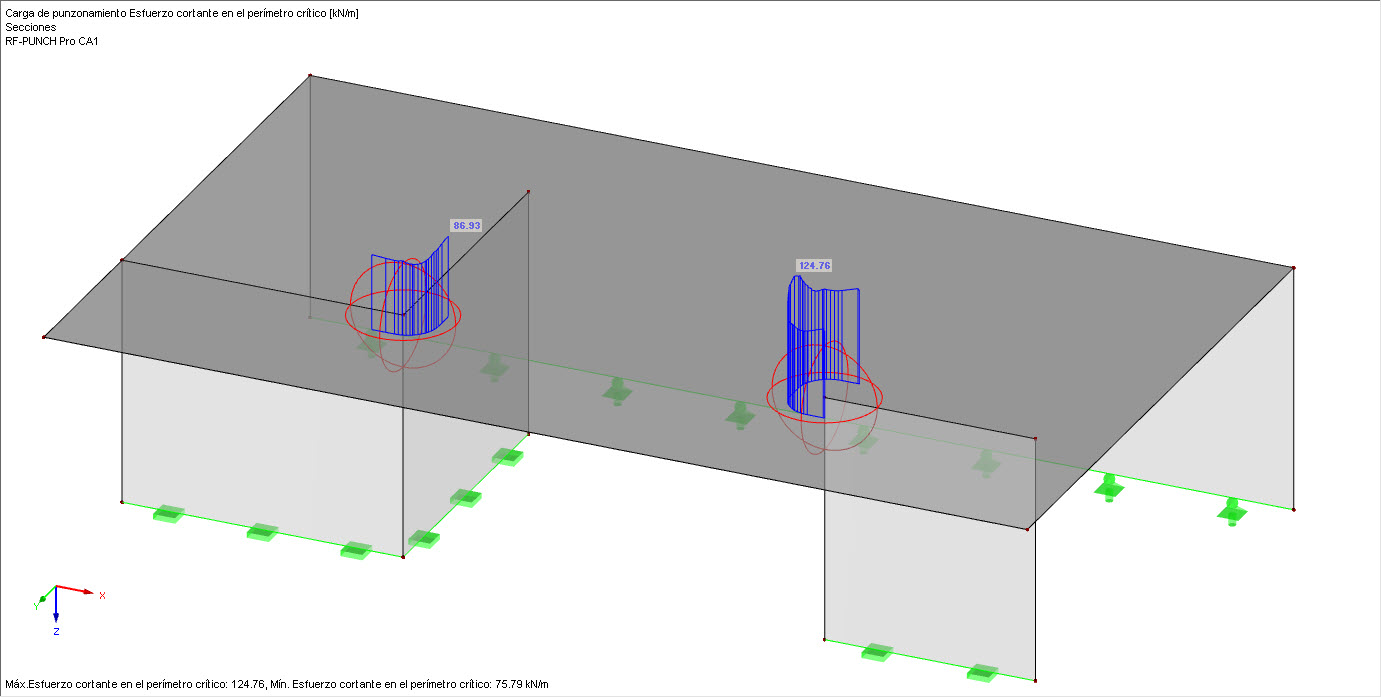Click the red X axis arrow label
The image size is (1381, 697).
[102, 595]
